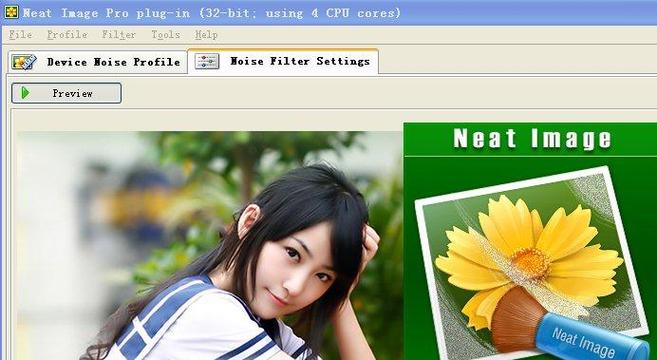Viewport: 657px width, 360px height.
Task: Open the Help menu
Action: 206,35
